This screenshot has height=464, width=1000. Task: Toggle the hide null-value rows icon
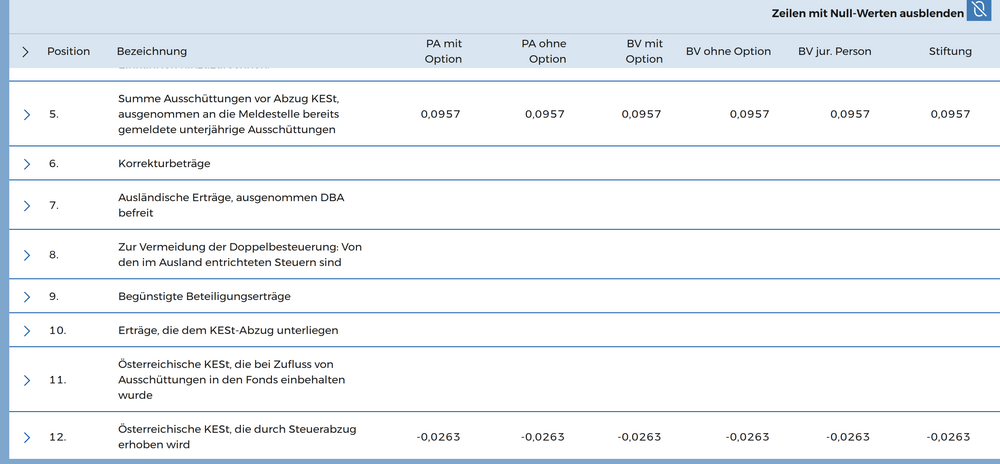pyautogui.click(x=978, y=13)
